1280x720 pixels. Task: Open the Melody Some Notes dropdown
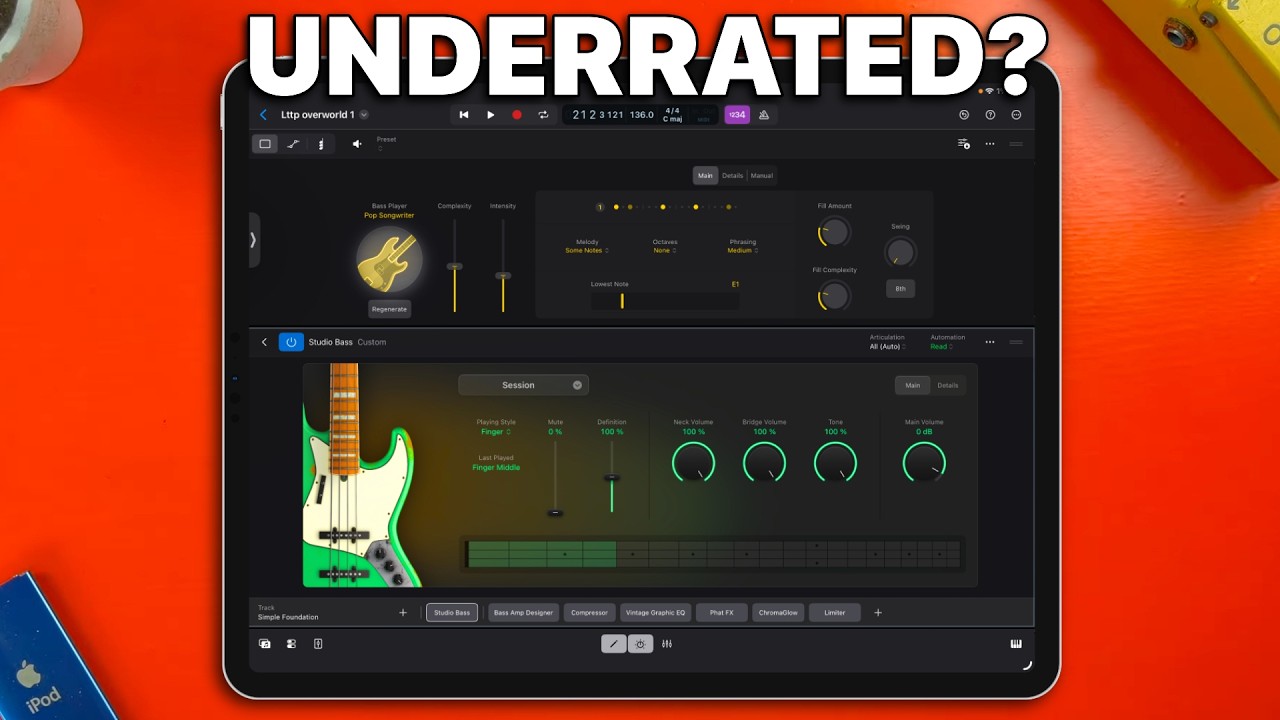[x=587, y=250]
